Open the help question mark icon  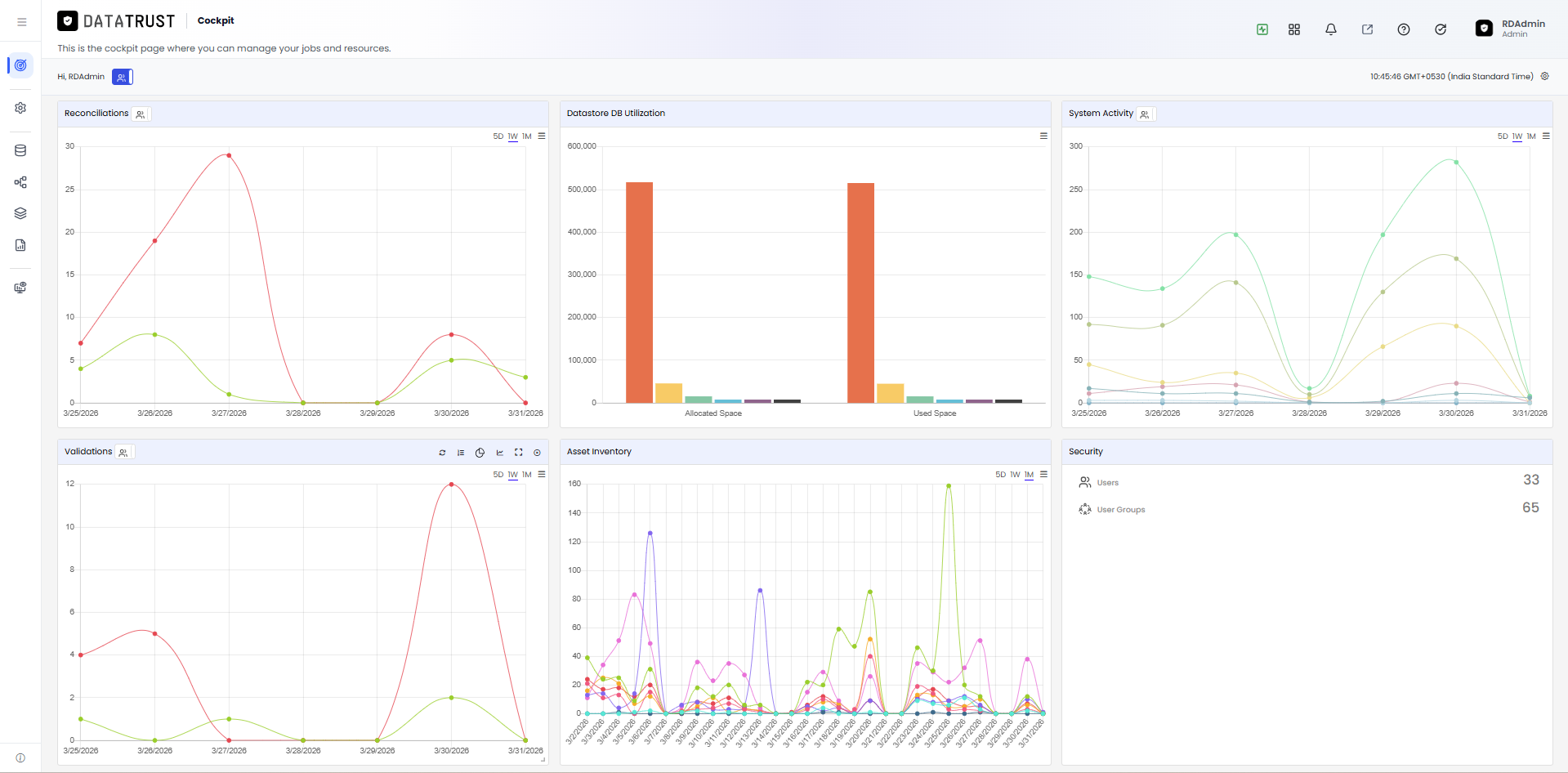coord(1403,29)
